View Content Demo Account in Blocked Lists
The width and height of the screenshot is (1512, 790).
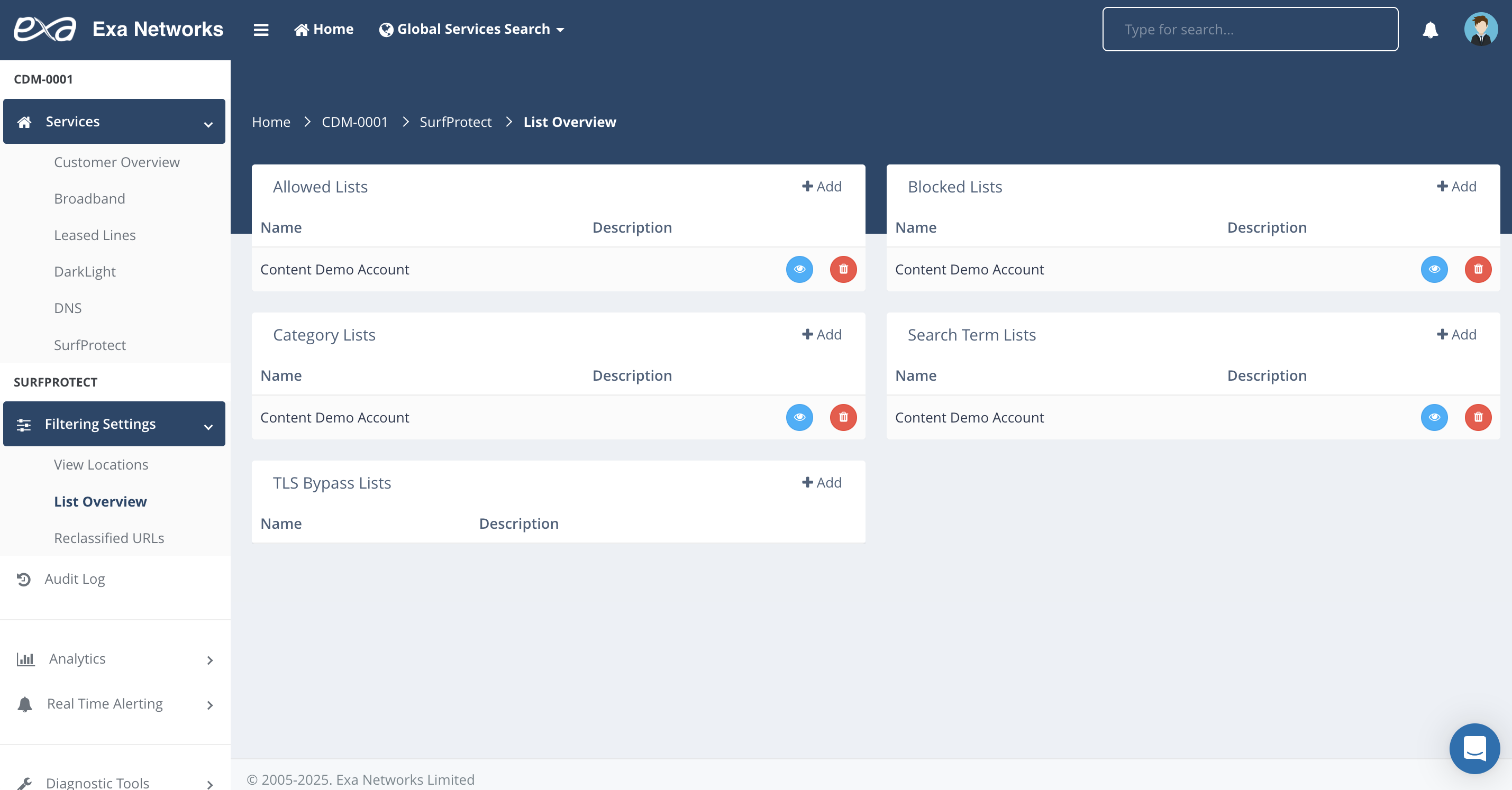pyautogui.click(x=1433, y=269)
